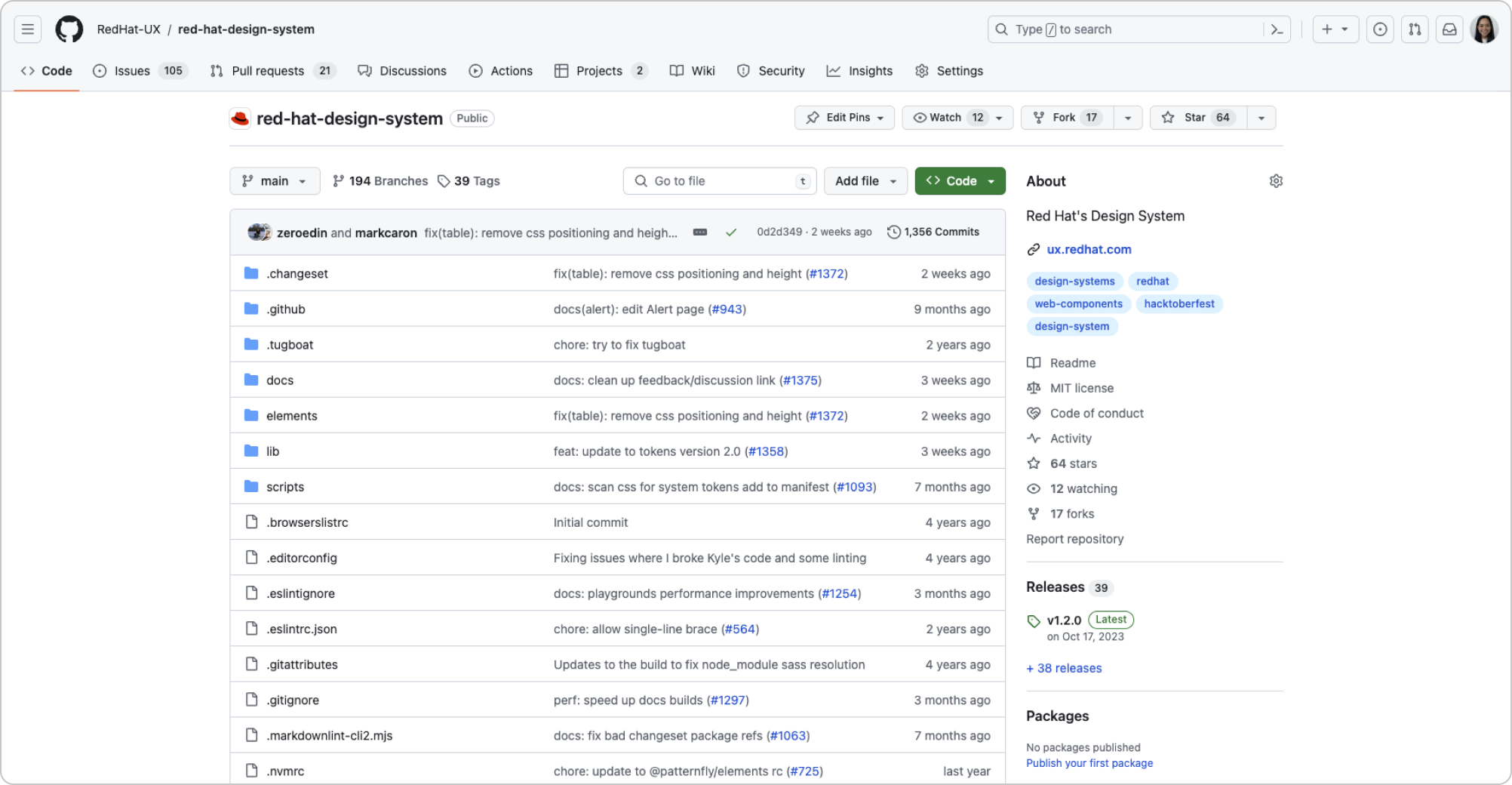Expand the commit message ellipsis icon

pos(699,232)
